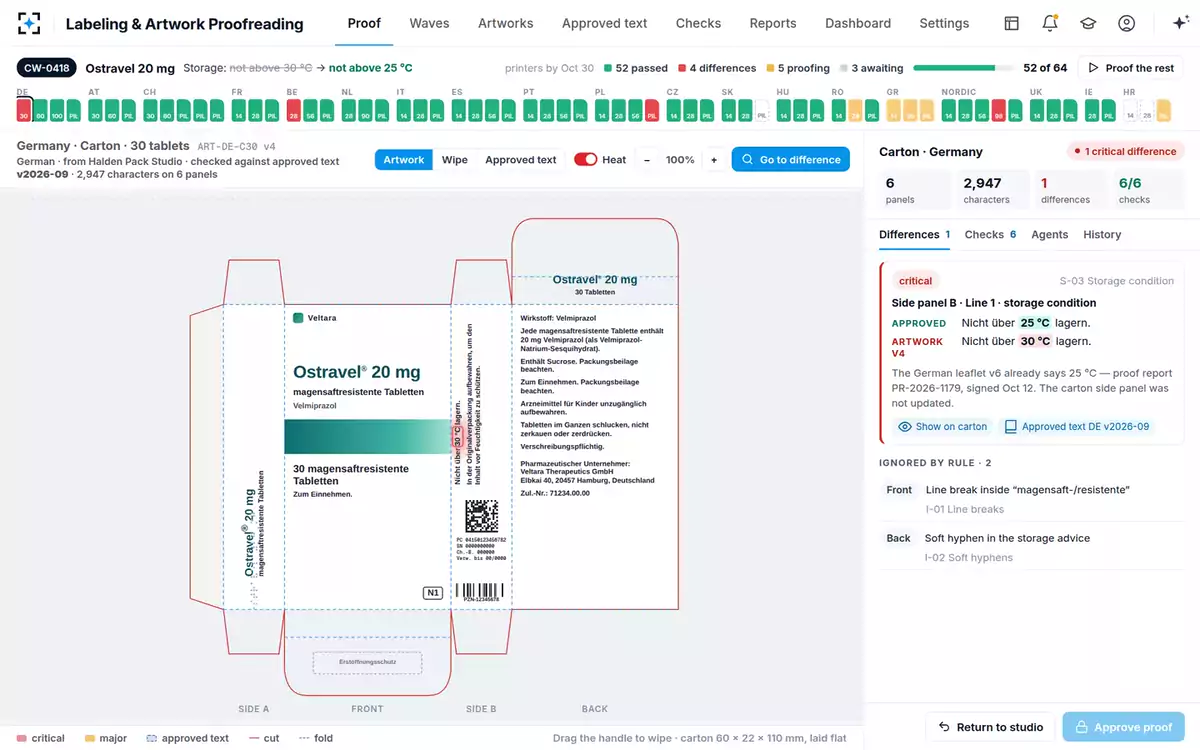Open the sparkle AI assistant icon

click(x=1179, y=23)
